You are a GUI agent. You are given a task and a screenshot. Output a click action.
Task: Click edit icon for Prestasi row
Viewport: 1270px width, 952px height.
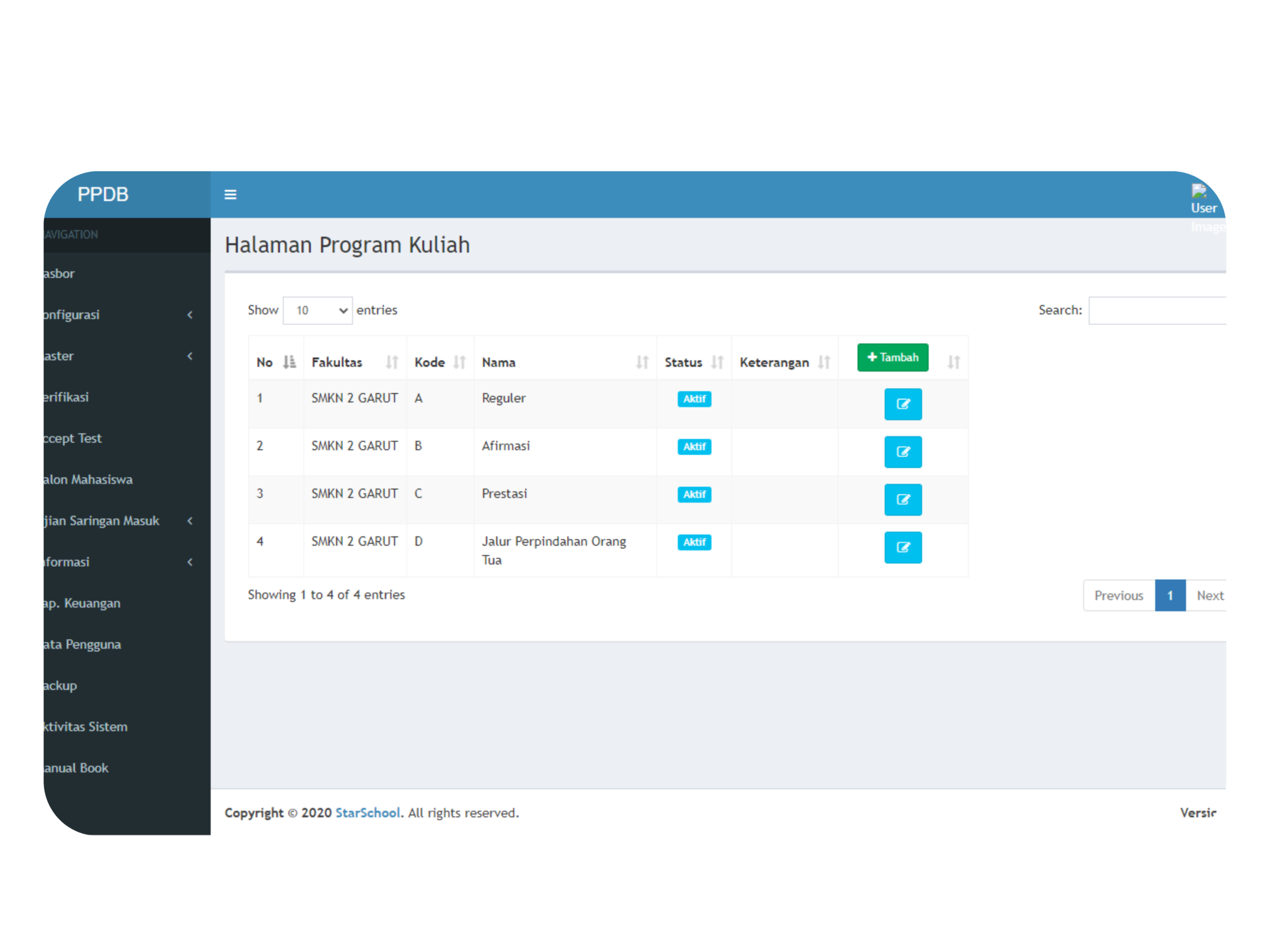tap(902, 499)
